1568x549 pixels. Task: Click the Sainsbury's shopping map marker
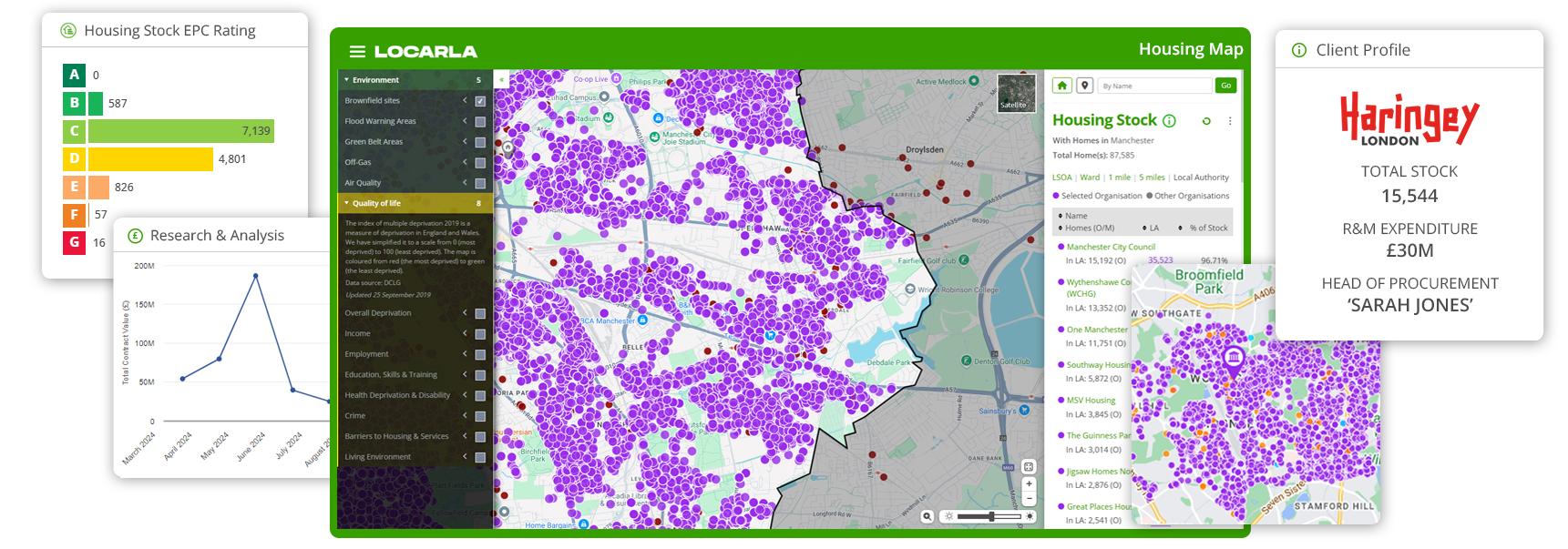[1024, 411]
